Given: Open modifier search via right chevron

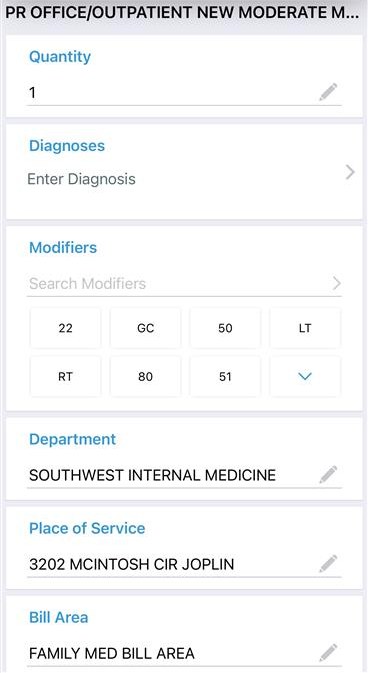Looking at the screenshot, I should click(337, 283).
